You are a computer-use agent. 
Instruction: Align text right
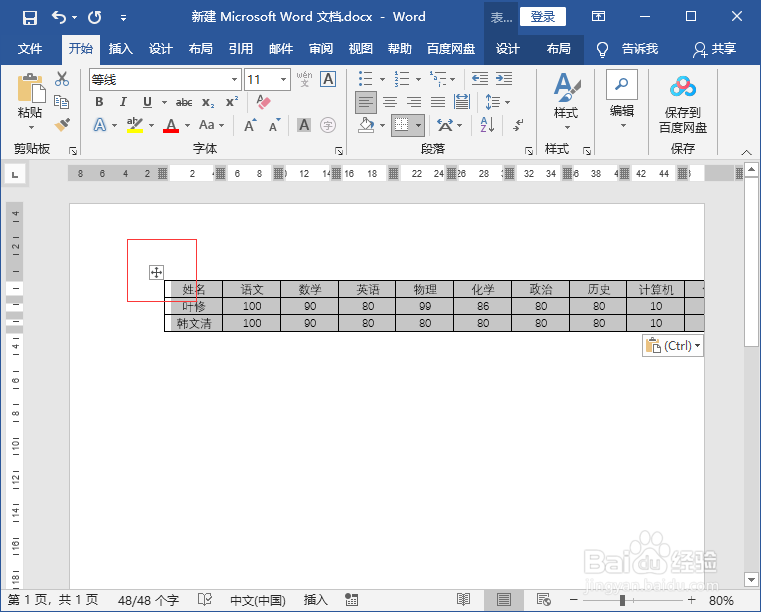(x=414, y=102)
